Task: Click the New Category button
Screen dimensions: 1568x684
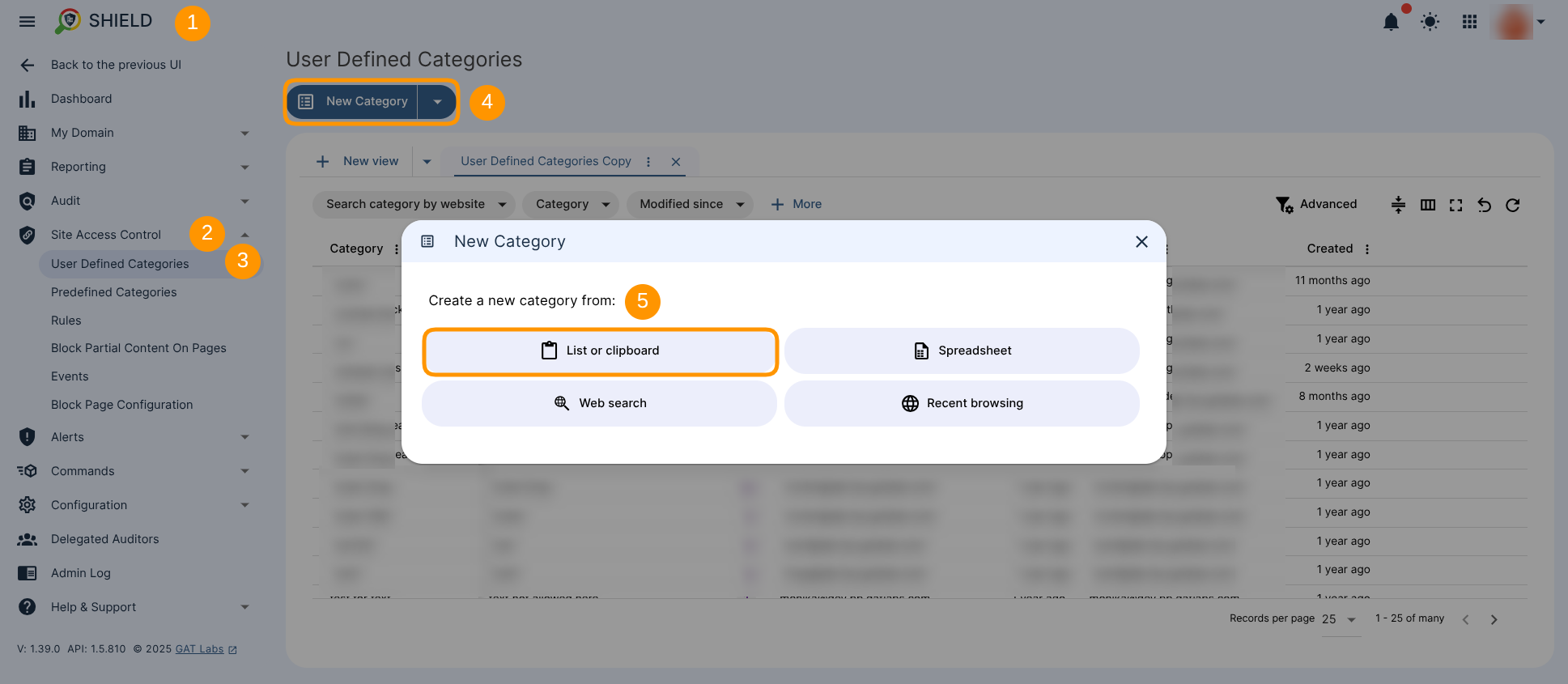Action: pos(352,102)
